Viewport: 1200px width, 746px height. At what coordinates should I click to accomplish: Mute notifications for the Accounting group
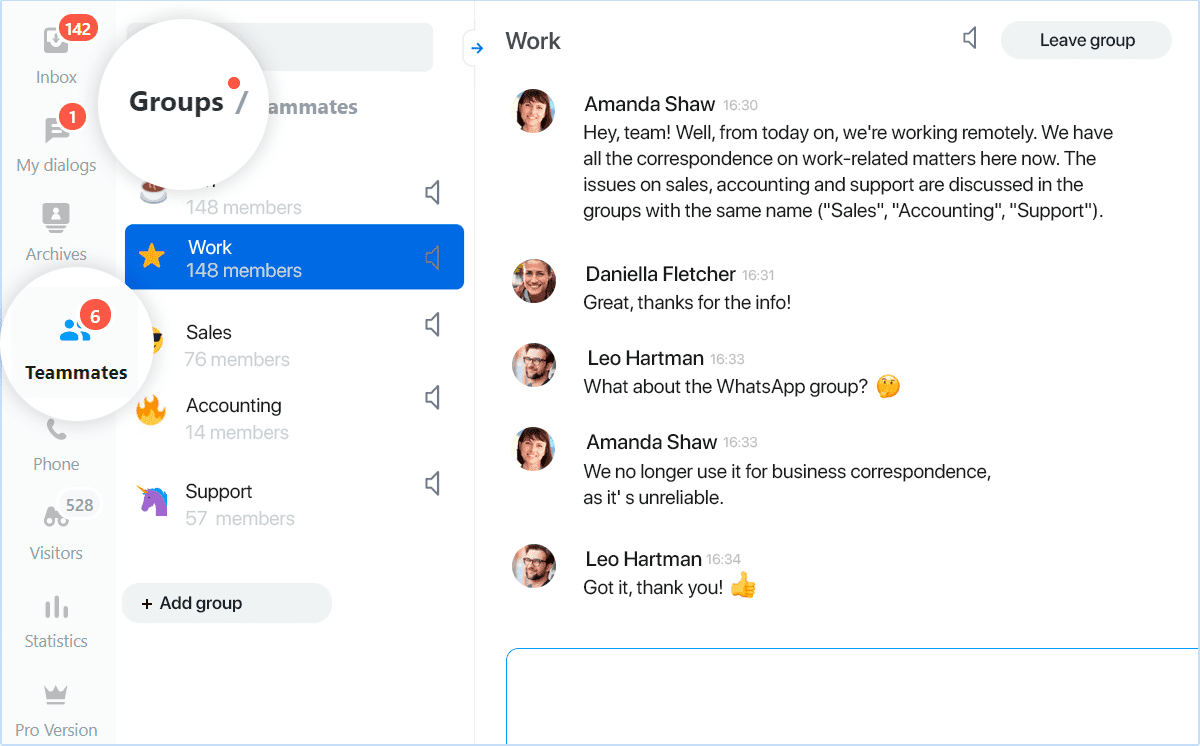coord(432,397)
